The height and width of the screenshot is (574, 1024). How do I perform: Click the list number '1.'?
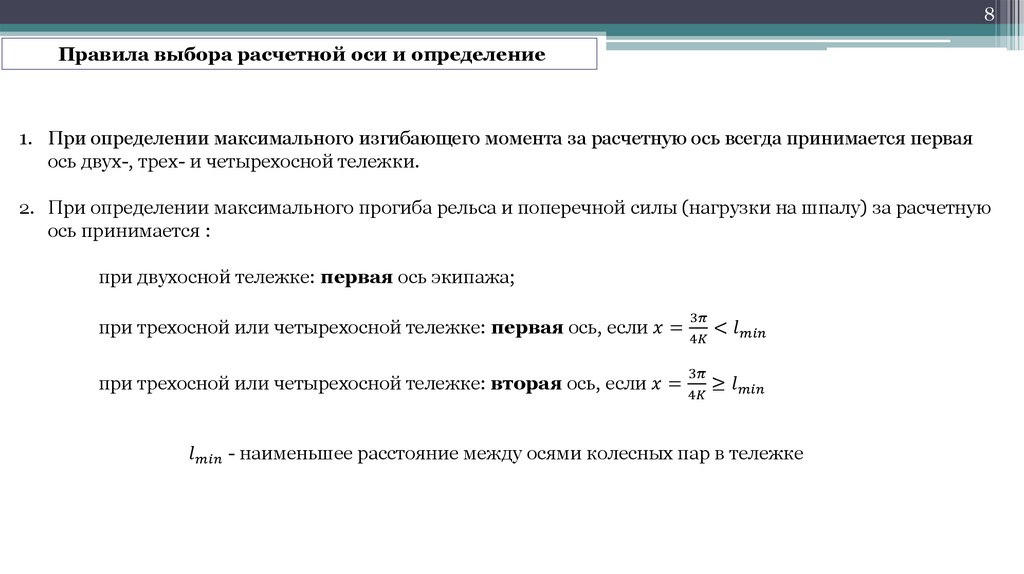click(x=25, y=140)
